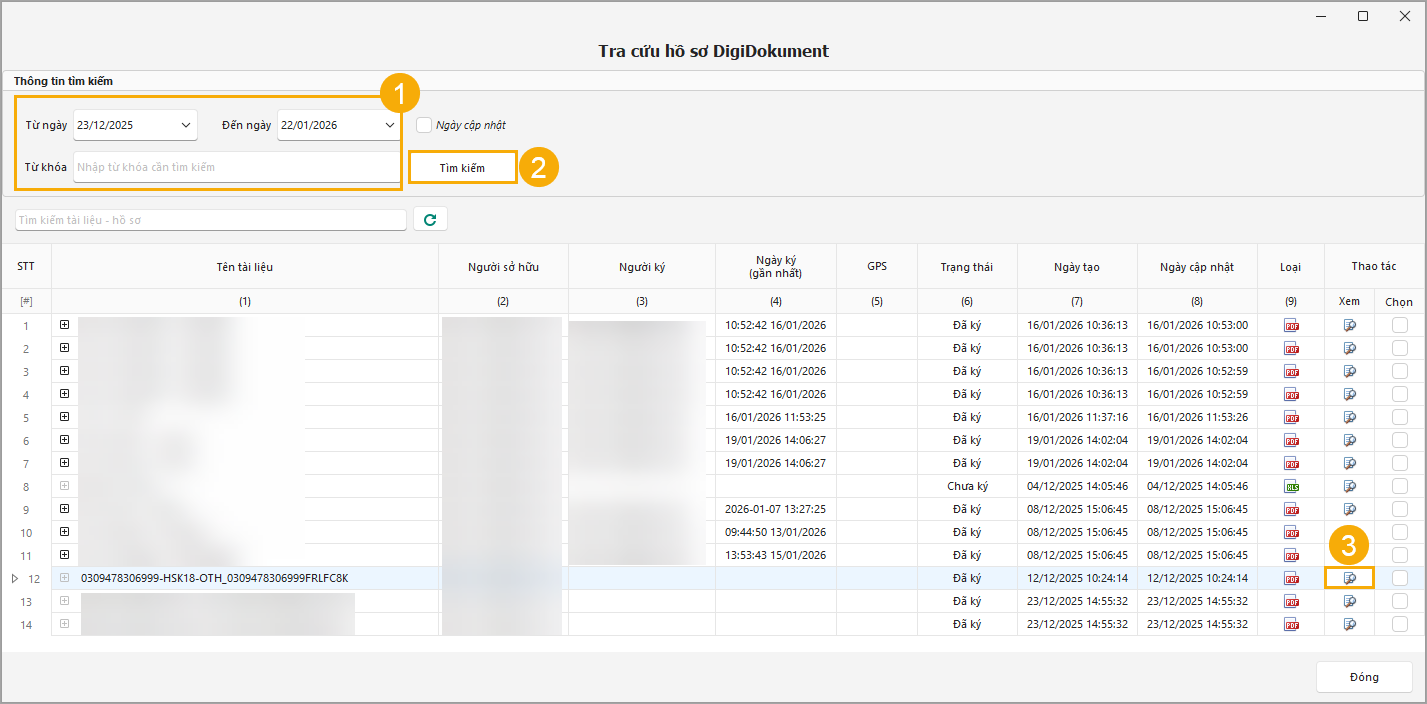
Task: View the document in row 11
Action: [1350, 555]
